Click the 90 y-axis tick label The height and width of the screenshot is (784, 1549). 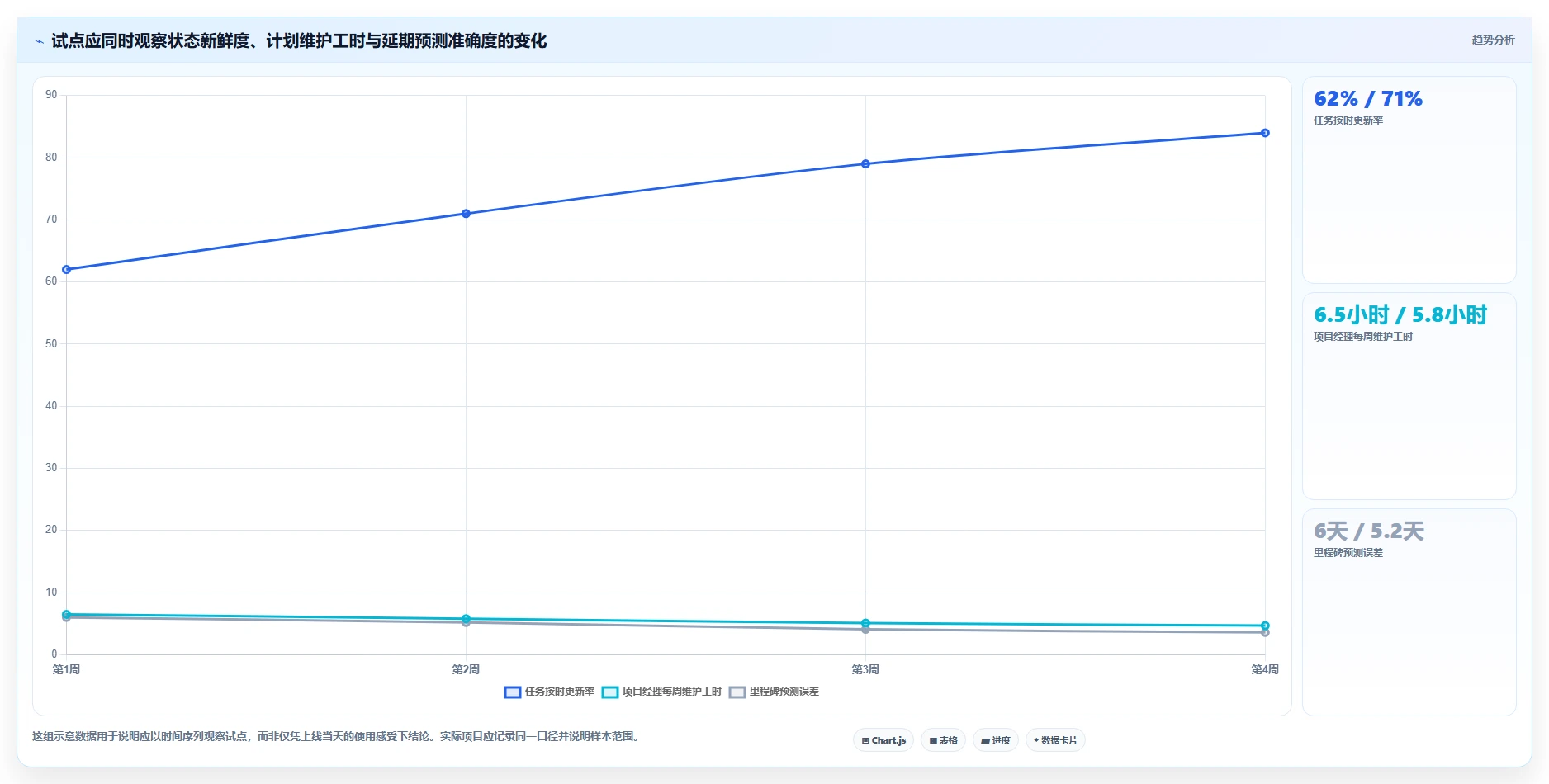pos(51,95)
